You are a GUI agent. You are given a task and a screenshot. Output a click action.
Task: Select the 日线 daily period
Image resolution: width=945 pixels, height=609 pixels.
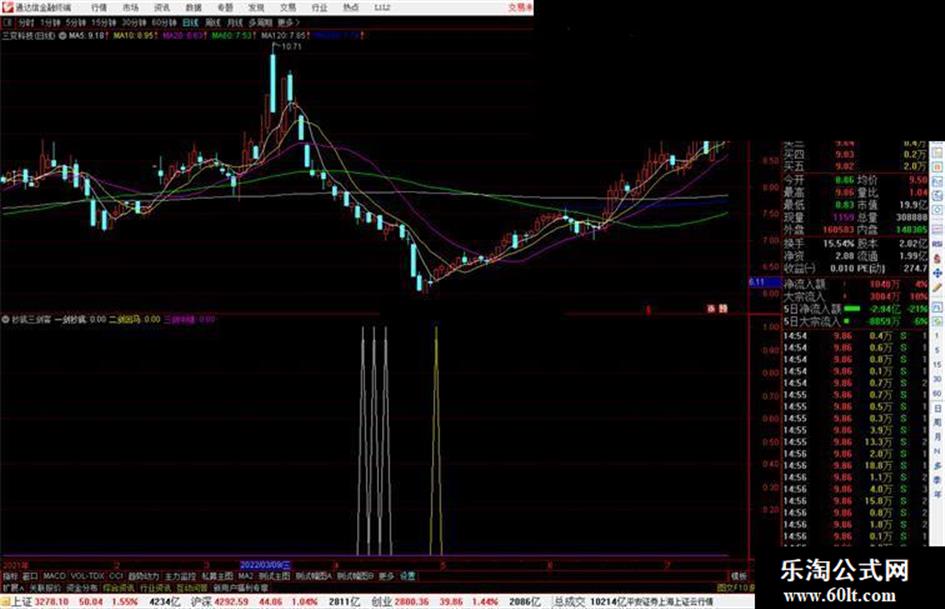click(190, 22)
